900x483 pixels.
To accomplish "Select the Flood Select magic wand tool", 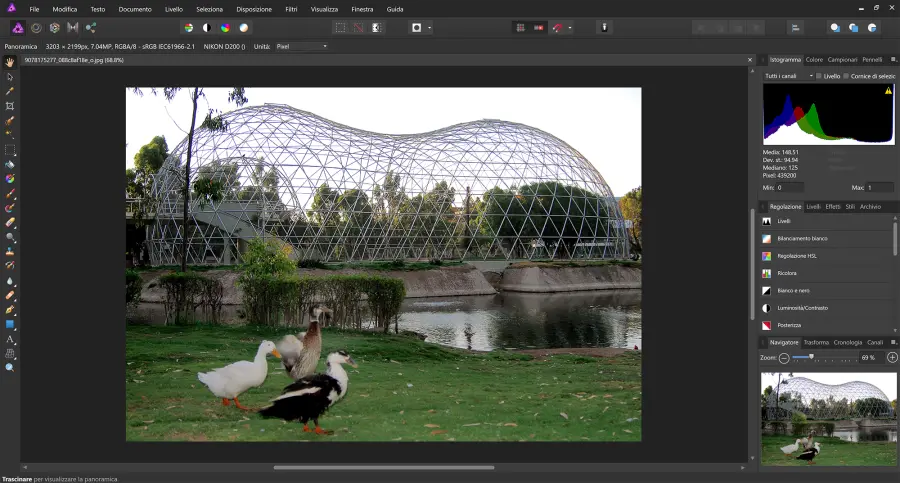I will pos(10,135).
